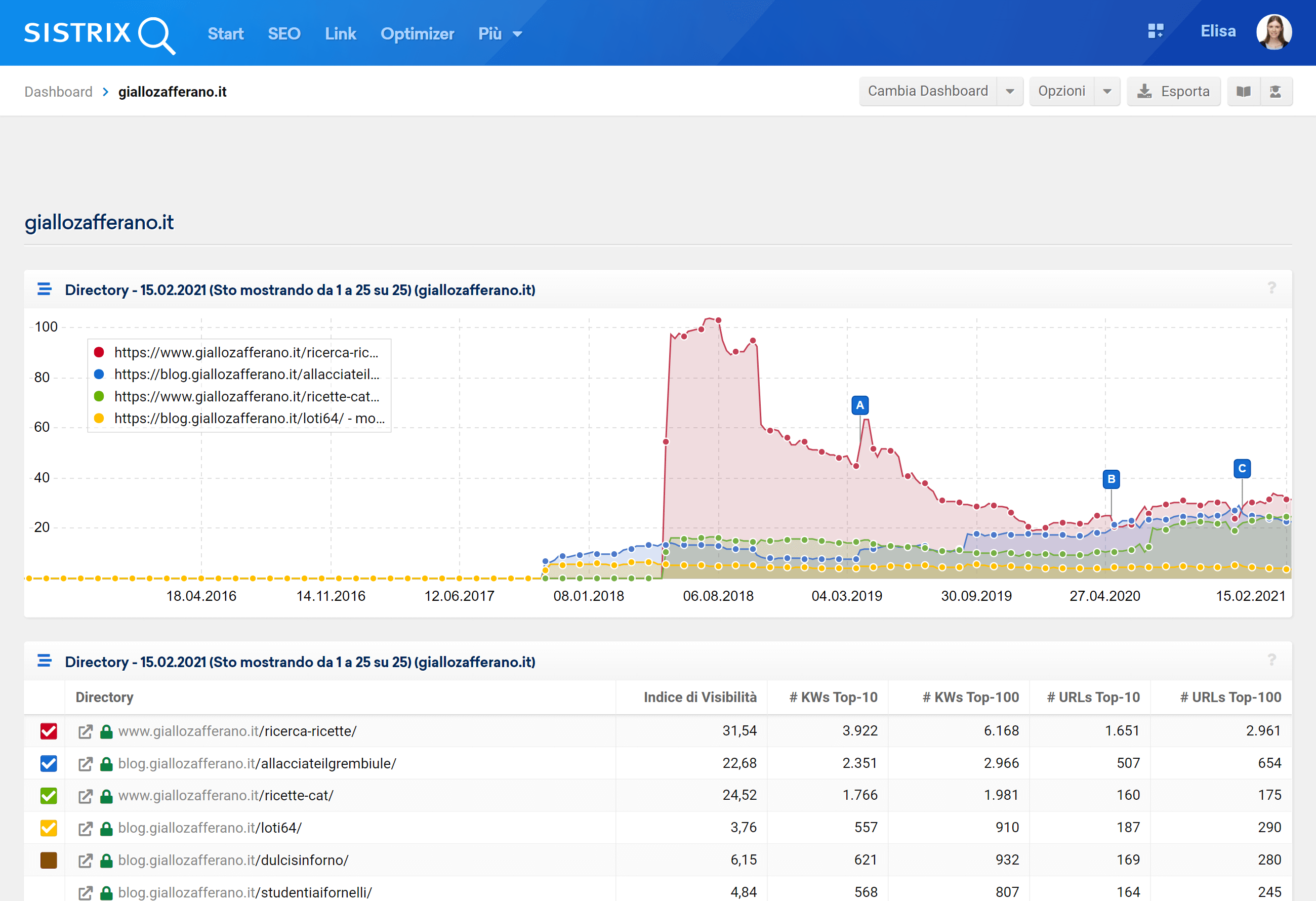The height and width of the screenshot is (901, 1316).
Task: Open the table panel hamburger menu icon
Action: 44,661
